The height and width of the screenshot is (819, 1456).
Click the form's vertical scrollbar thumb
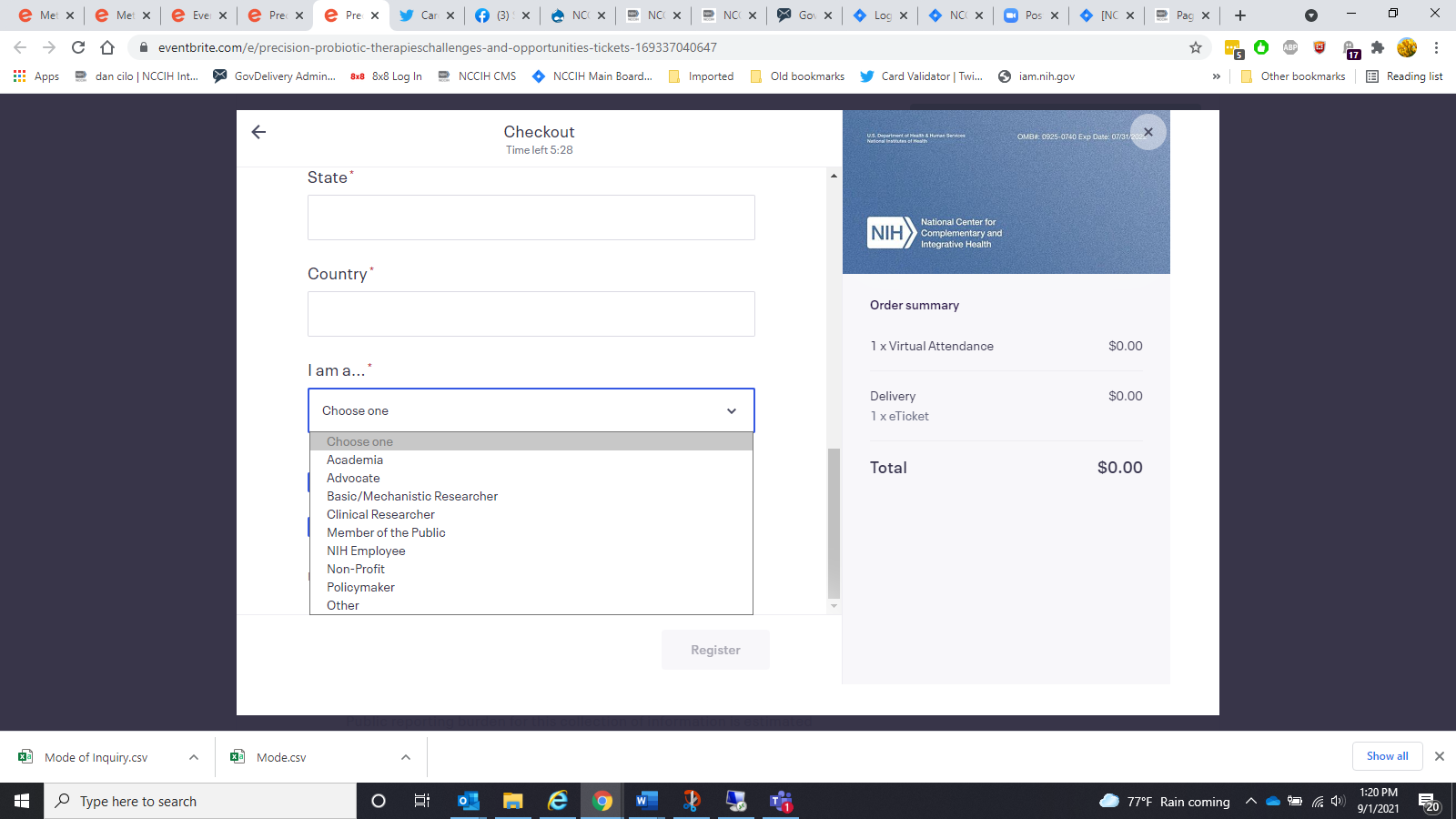(834, 522)
